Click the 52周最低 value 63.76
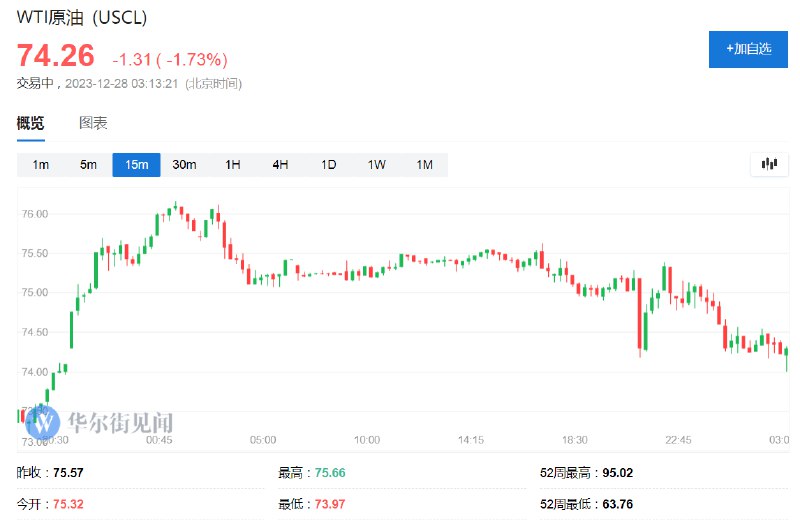The width and height of the screenshot is (800, 528). pos(617,505)
